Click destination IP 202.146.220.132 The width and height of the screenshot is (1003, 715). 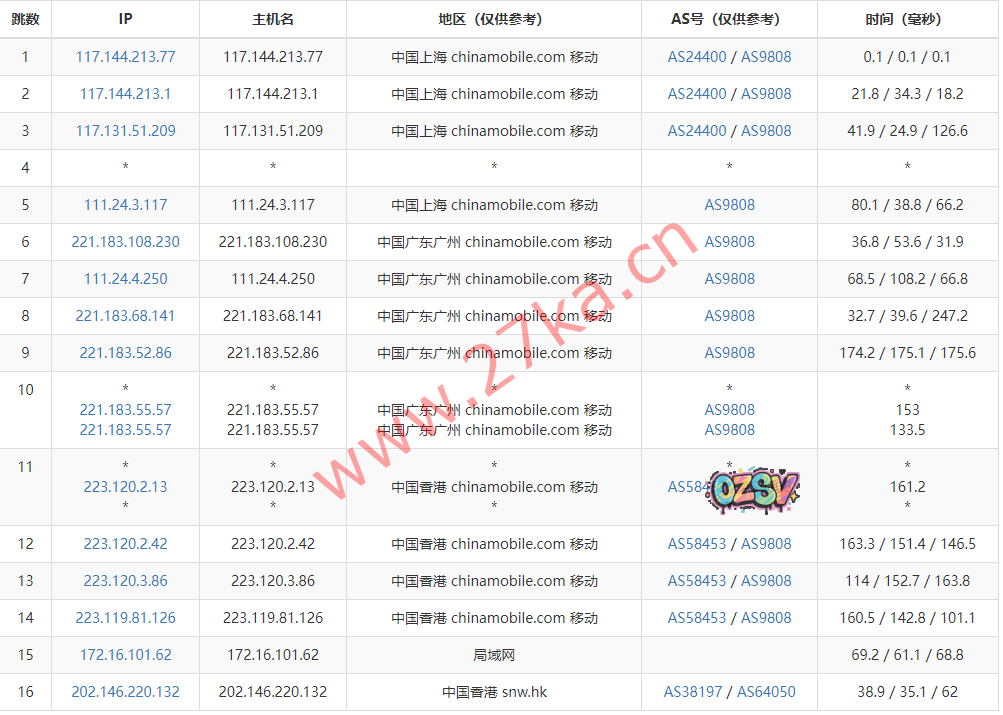click(x=125, y=692)
